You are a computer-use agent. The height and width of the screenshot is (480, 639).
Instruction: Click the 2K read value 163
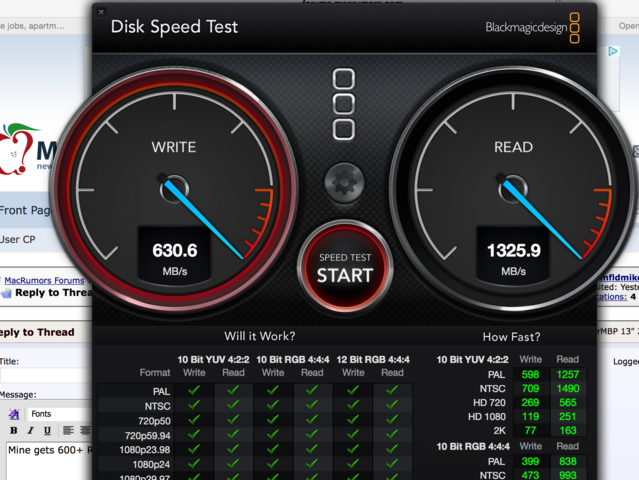pyautogui.click(x=568, y=430)
